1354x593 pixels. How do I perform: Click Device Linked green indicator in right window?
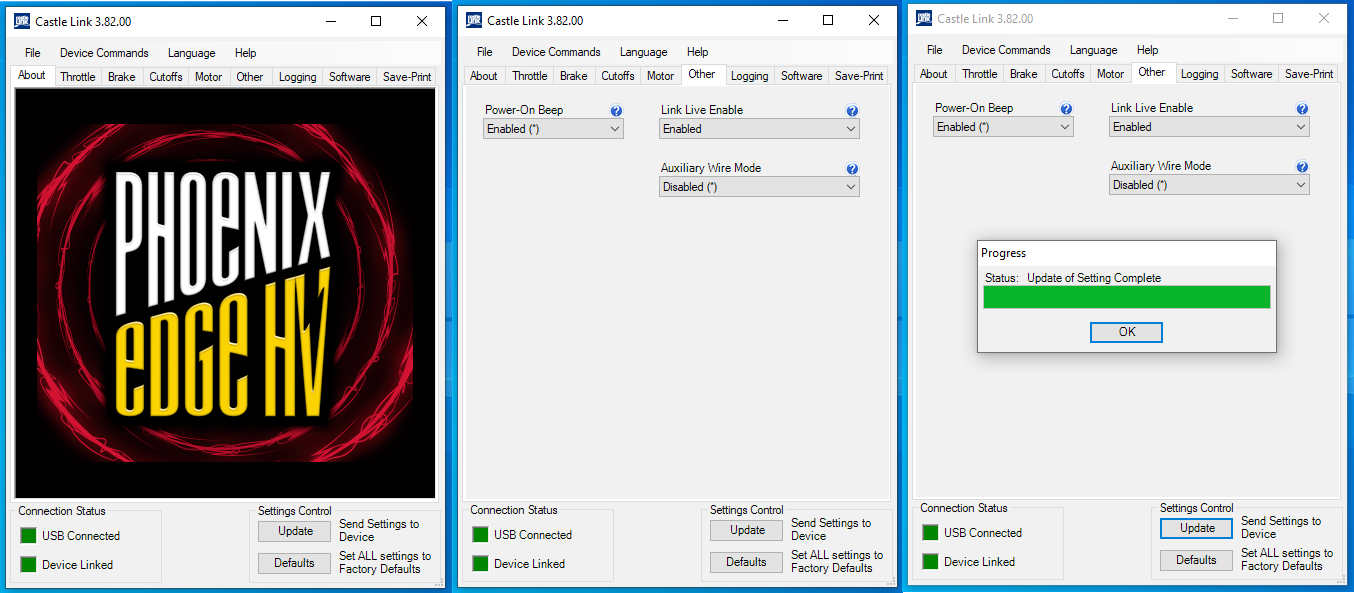pyautogui.click(x=930, y=562)
